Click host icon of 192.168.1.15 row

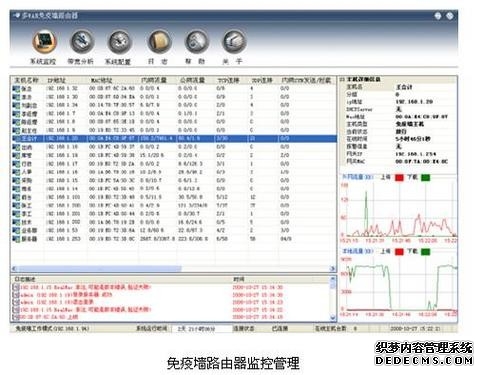click(x=16, y=181)
